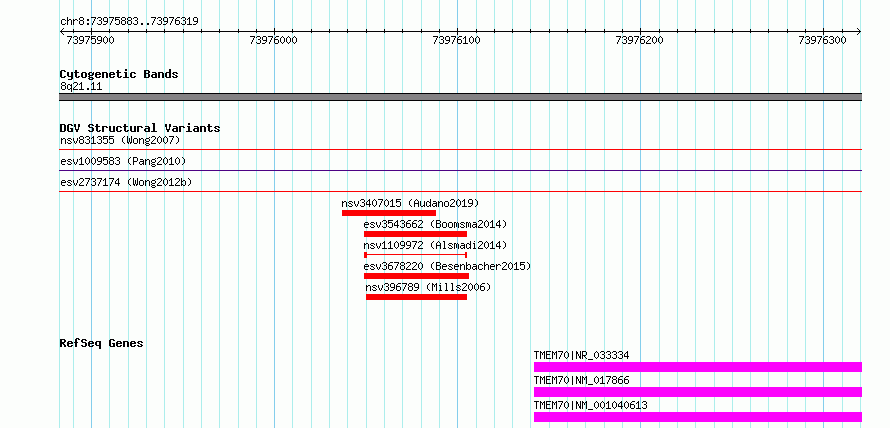
Task: Click the purple esv1009583 variant line
Action: pos(460,170)
